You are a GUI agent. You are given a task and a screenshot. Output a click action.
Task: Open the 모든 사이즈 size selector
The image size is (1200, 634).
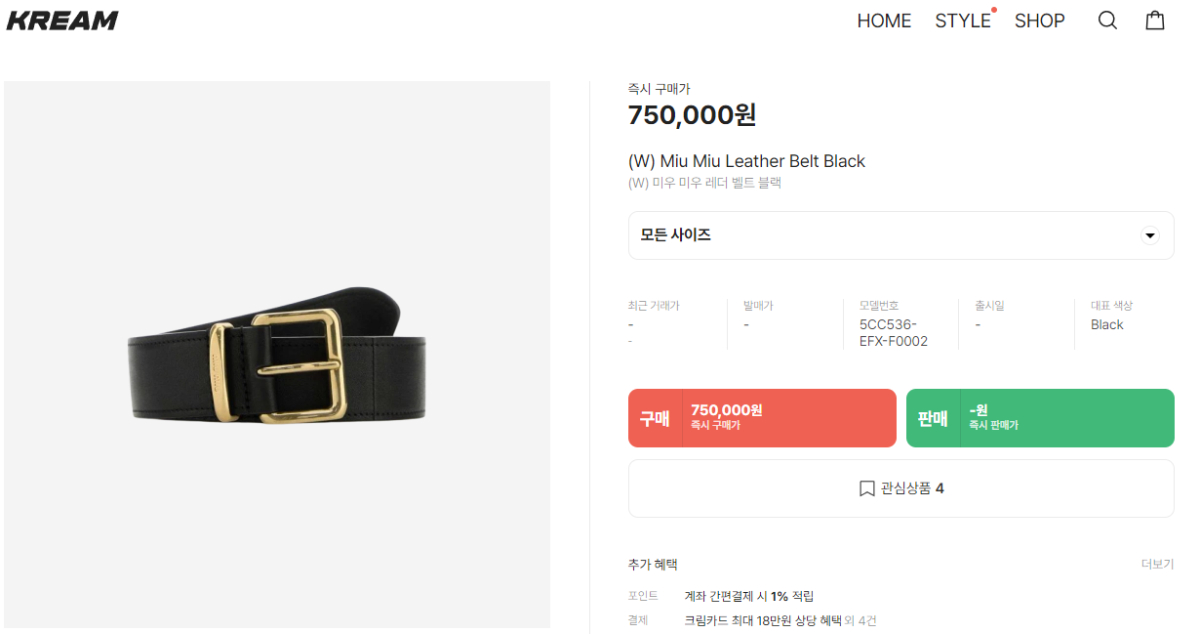pyautogui.click(x=901, y=236)
